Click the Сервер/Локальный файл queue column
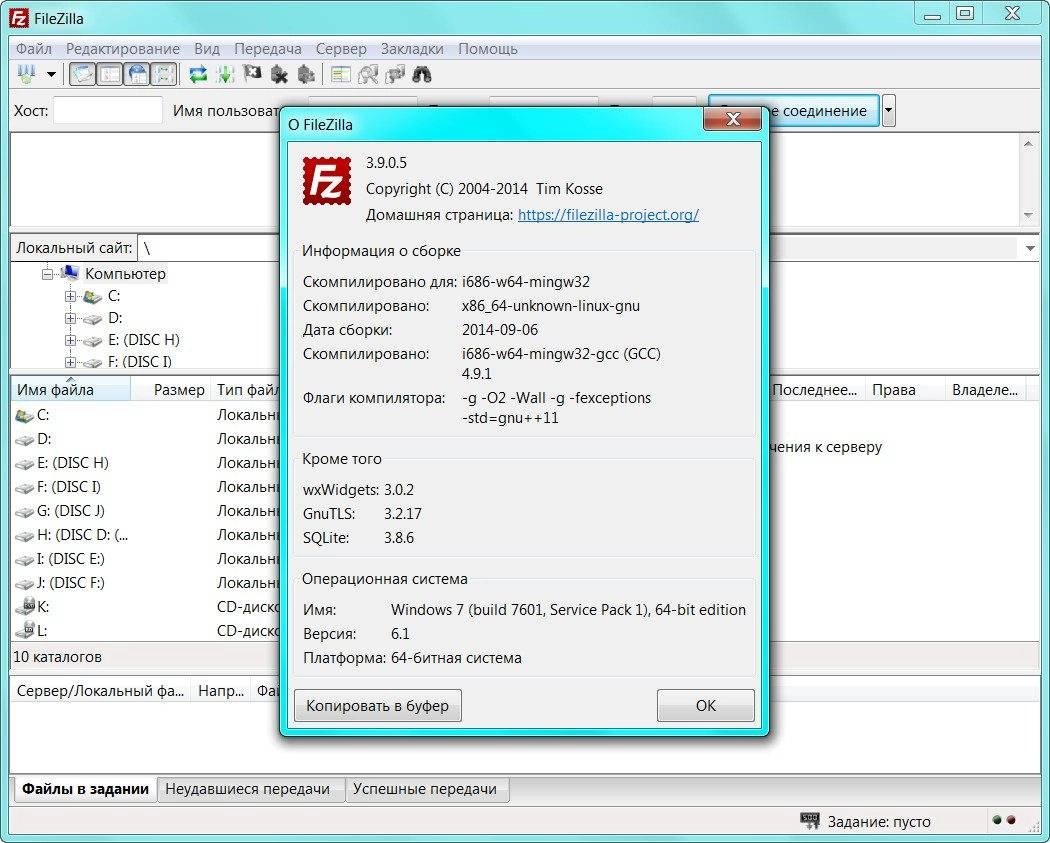 point(100,691)
